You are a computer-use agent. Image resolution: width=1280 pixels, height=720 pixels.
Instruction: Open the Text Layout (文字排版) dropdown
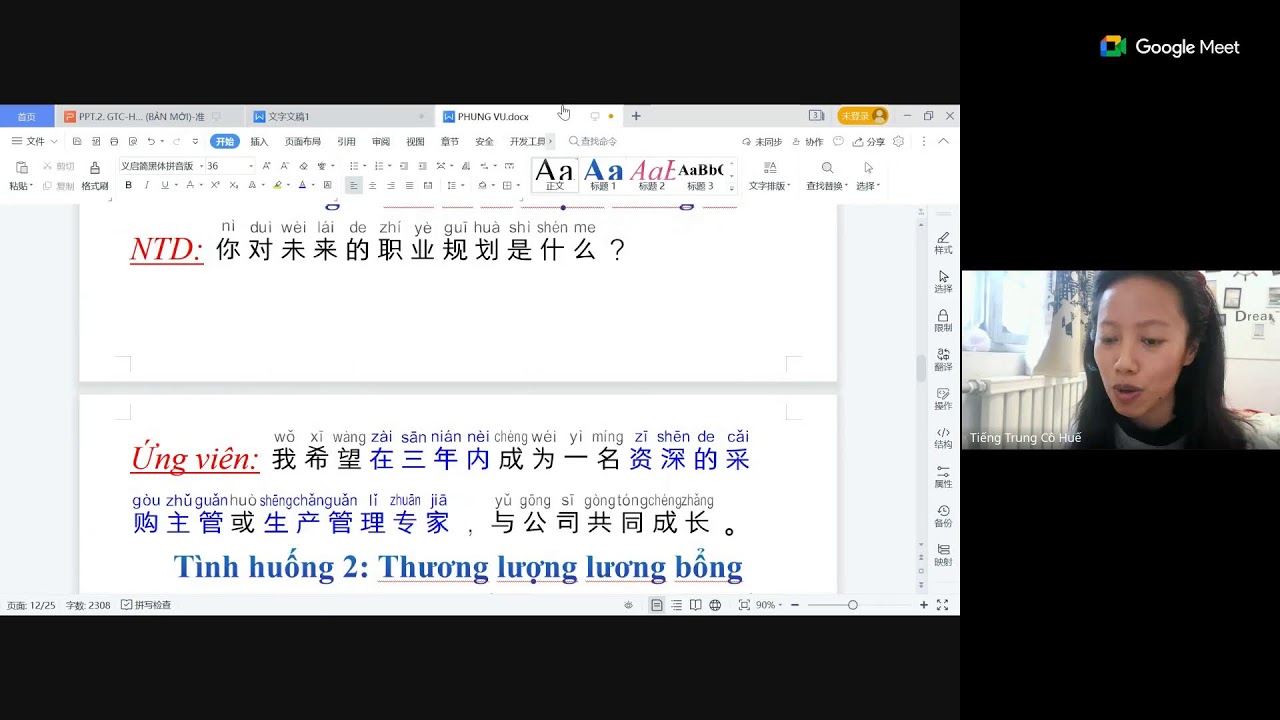770,186
